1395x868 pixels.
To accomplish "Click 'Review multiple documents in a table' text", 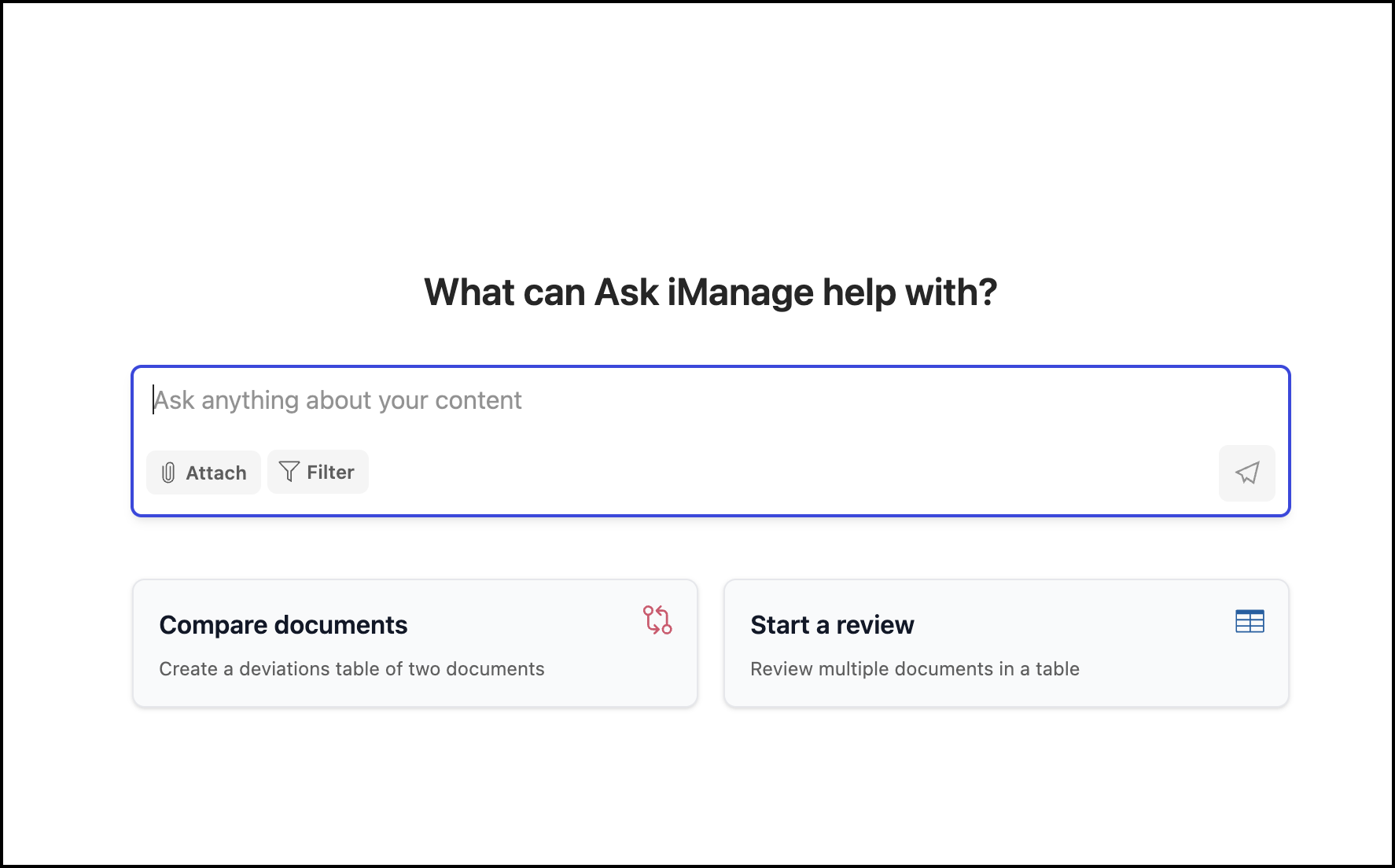I will click(915, 669).
